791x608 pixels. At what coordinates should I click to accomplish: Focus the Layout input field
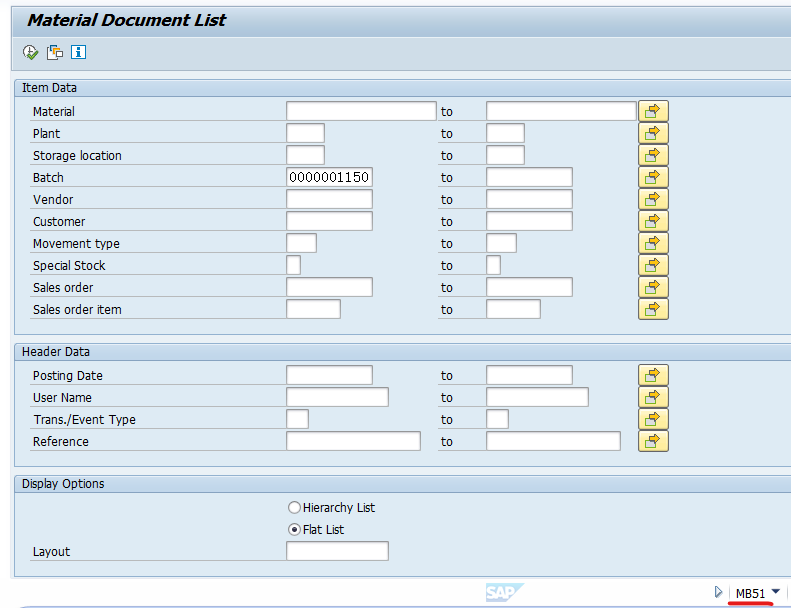pyautogui.click(x=337, y=551)
